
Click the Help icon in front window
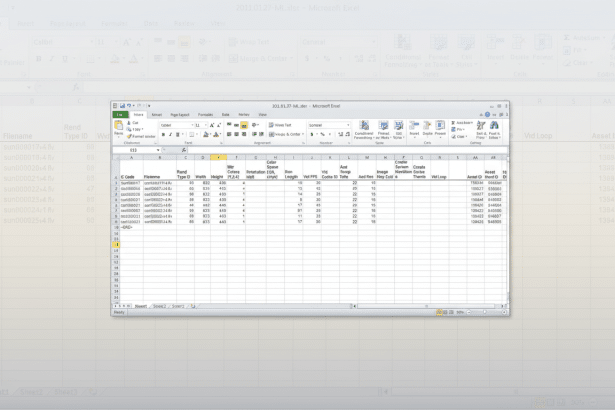pos(487,115)
